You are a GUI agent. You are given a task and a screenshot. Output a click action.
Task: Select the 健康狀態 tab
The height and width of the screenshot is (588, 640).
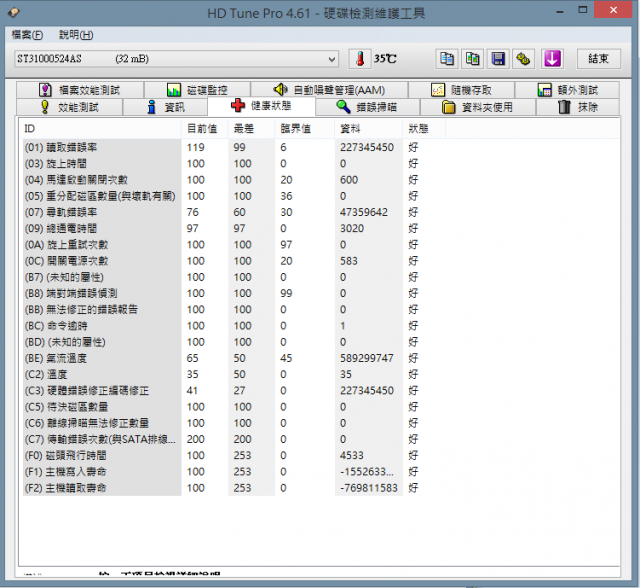click(x=261, y=106)
